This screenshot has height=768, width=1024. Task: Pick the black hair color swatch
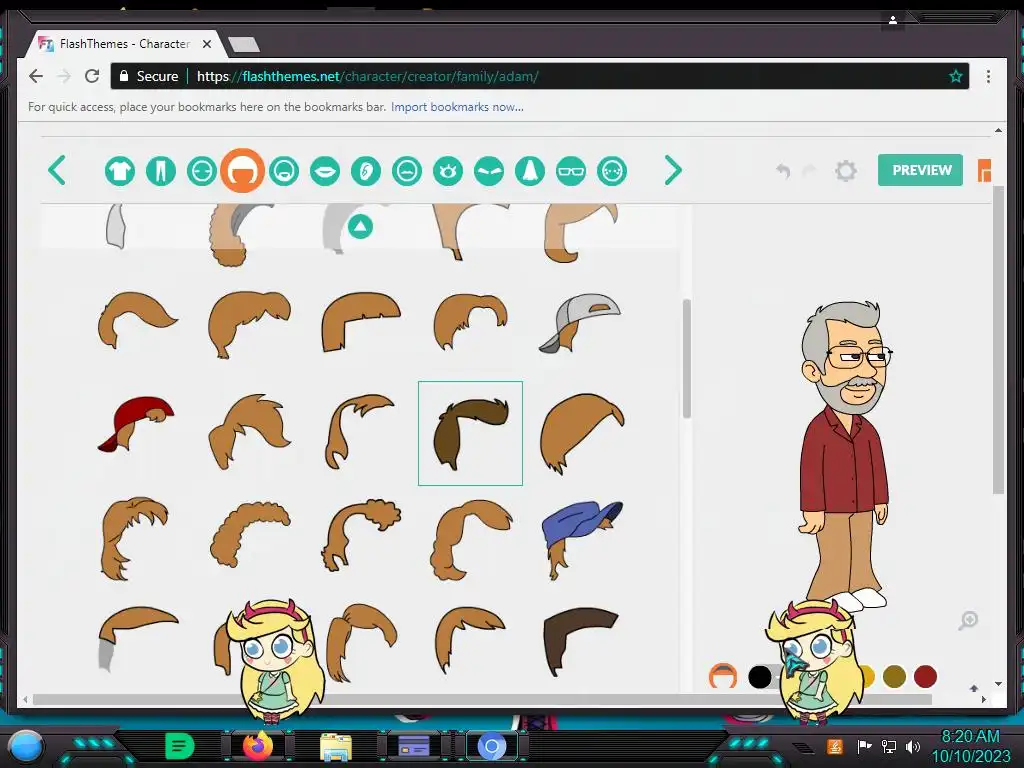click(760, 677)
